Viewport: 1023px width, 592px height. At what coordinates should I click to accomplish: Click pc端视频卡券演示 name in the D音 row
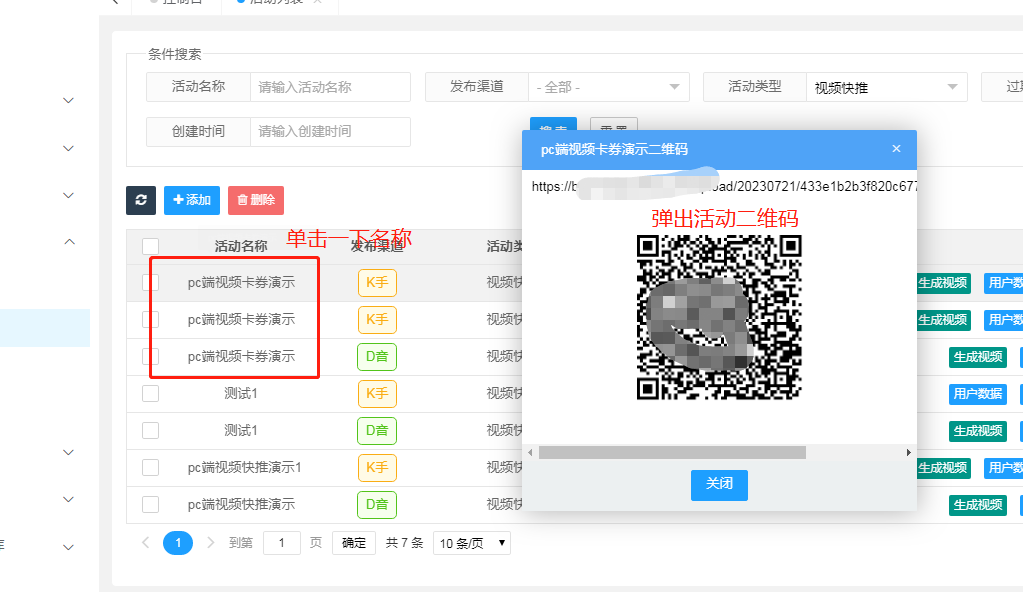pos(241,356)
